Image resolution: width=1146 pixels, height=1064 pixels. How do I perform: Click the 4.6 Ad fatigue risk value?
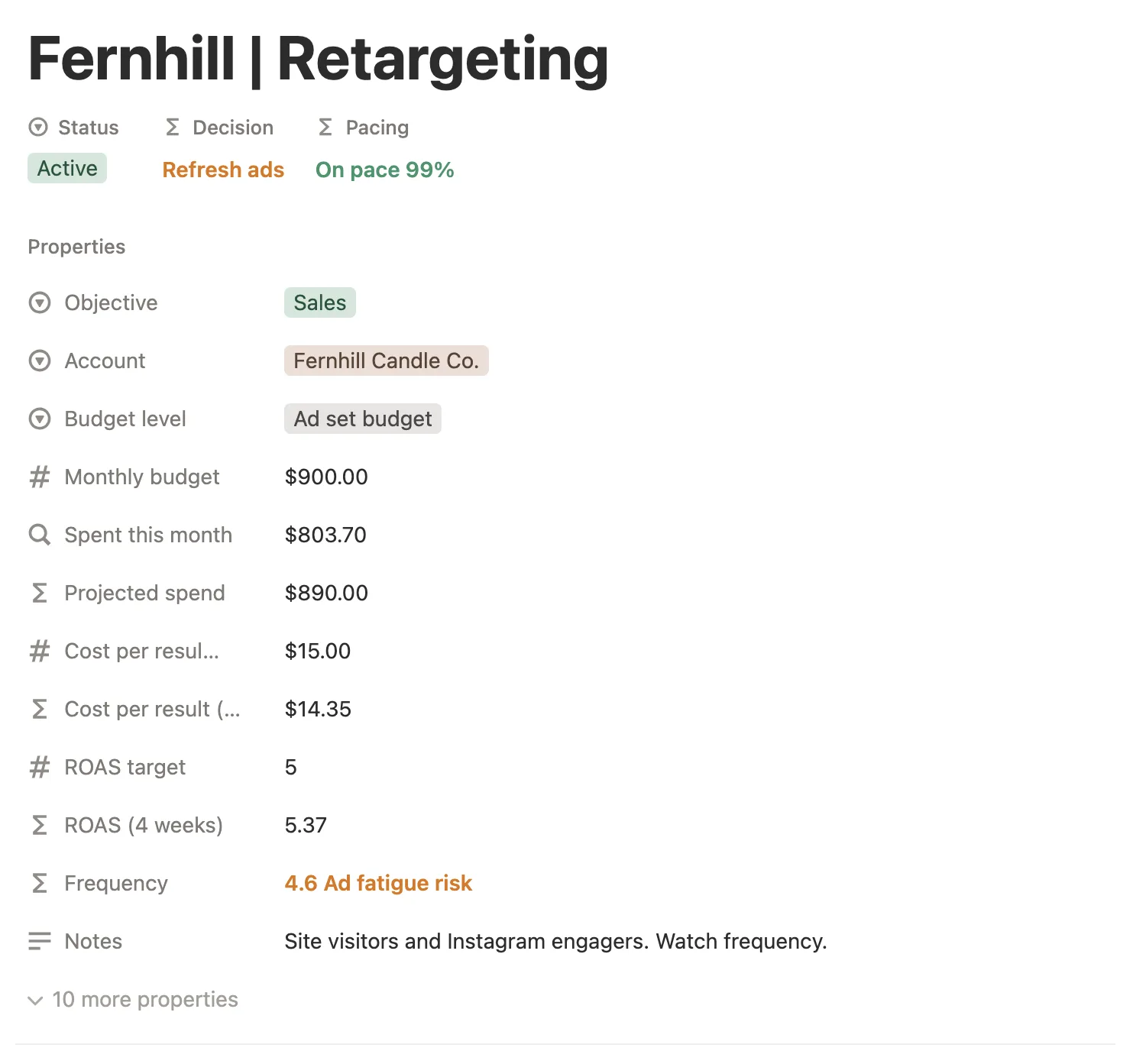coord(379,884)
